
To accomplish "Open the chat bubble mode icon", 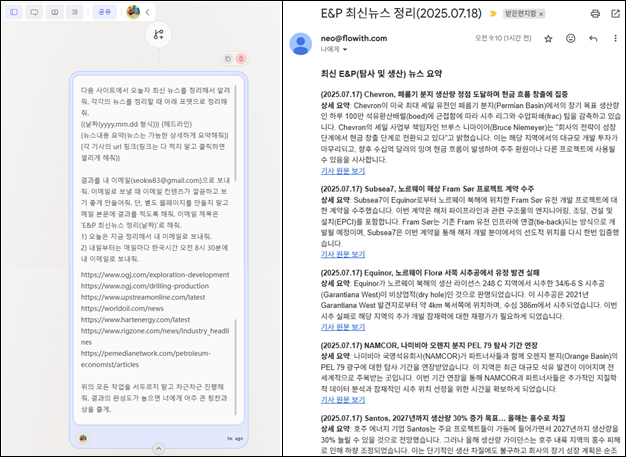I will 34,12.
